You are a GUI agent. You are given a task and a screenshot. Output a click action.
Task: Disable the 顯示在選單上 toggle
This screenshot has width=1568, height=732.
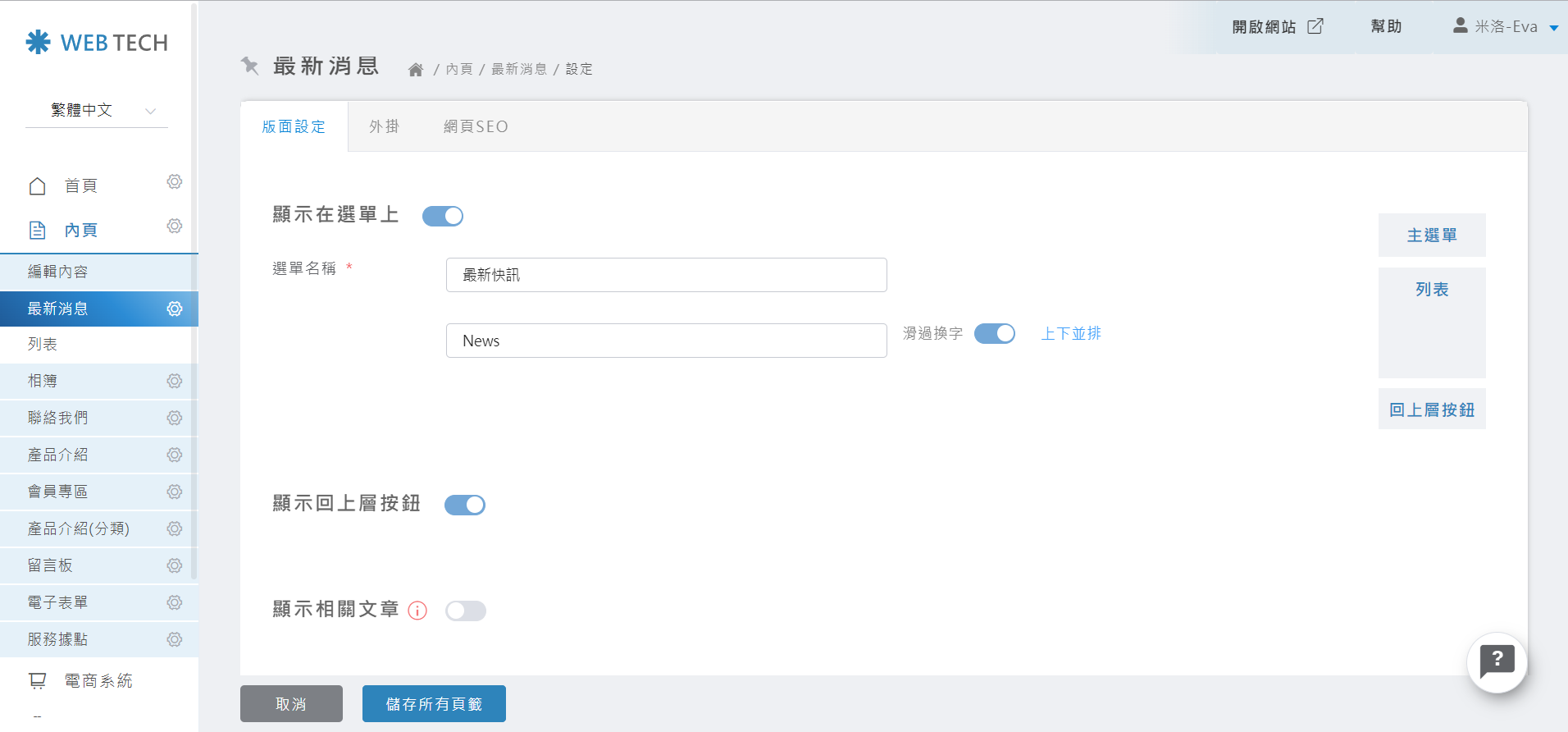pyautogui.click(x=443, y=216)
